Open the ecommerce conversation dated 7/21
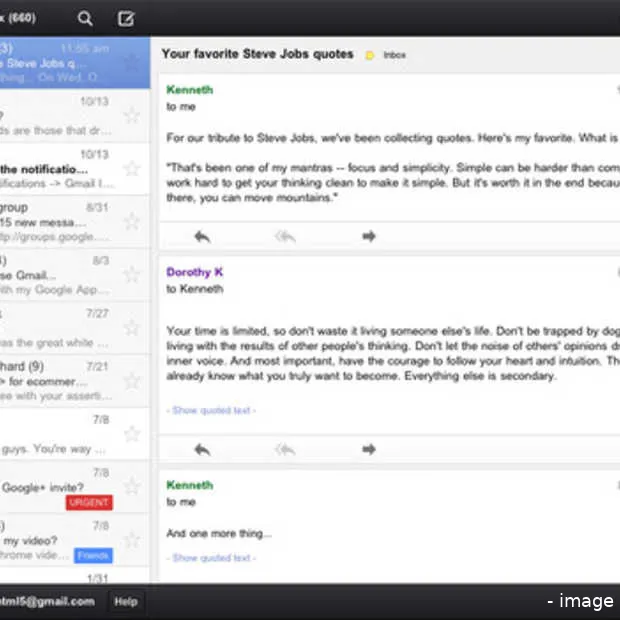 click(x=75, y=381)
